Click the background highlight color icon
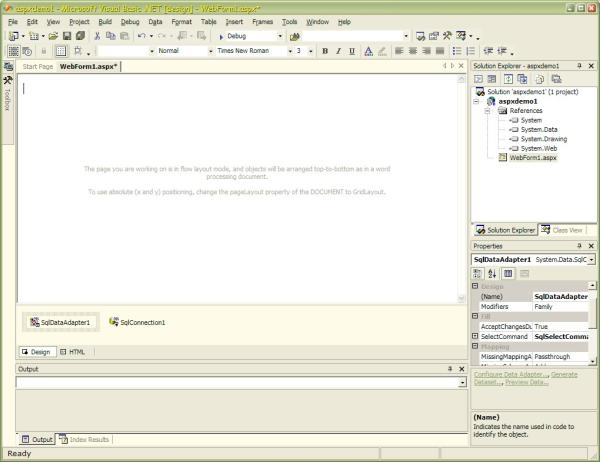The image size is (600, 462). 382,51
